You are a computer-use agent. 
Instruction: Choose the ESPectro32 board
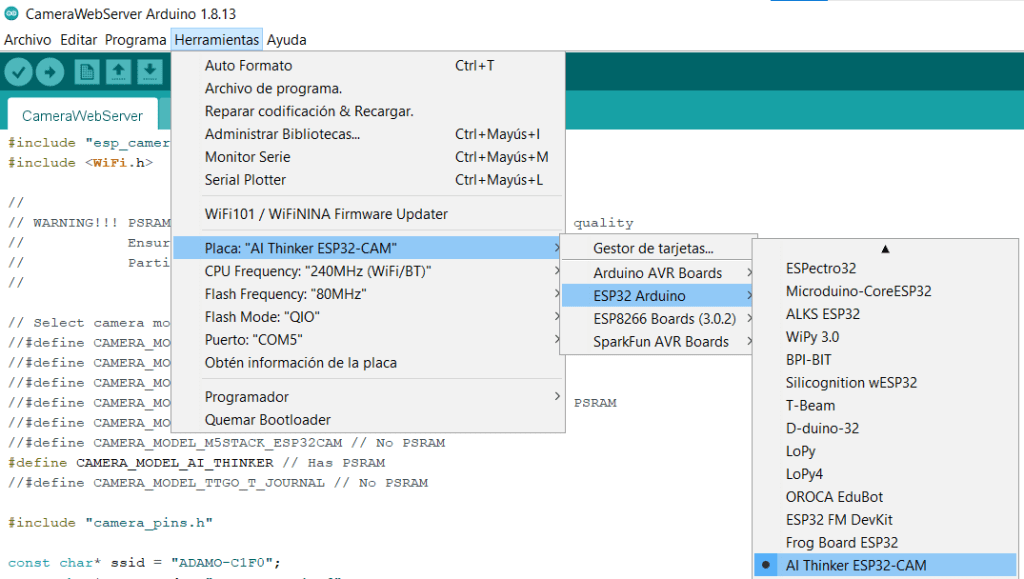pyautogui.click(x=820, y=268)
